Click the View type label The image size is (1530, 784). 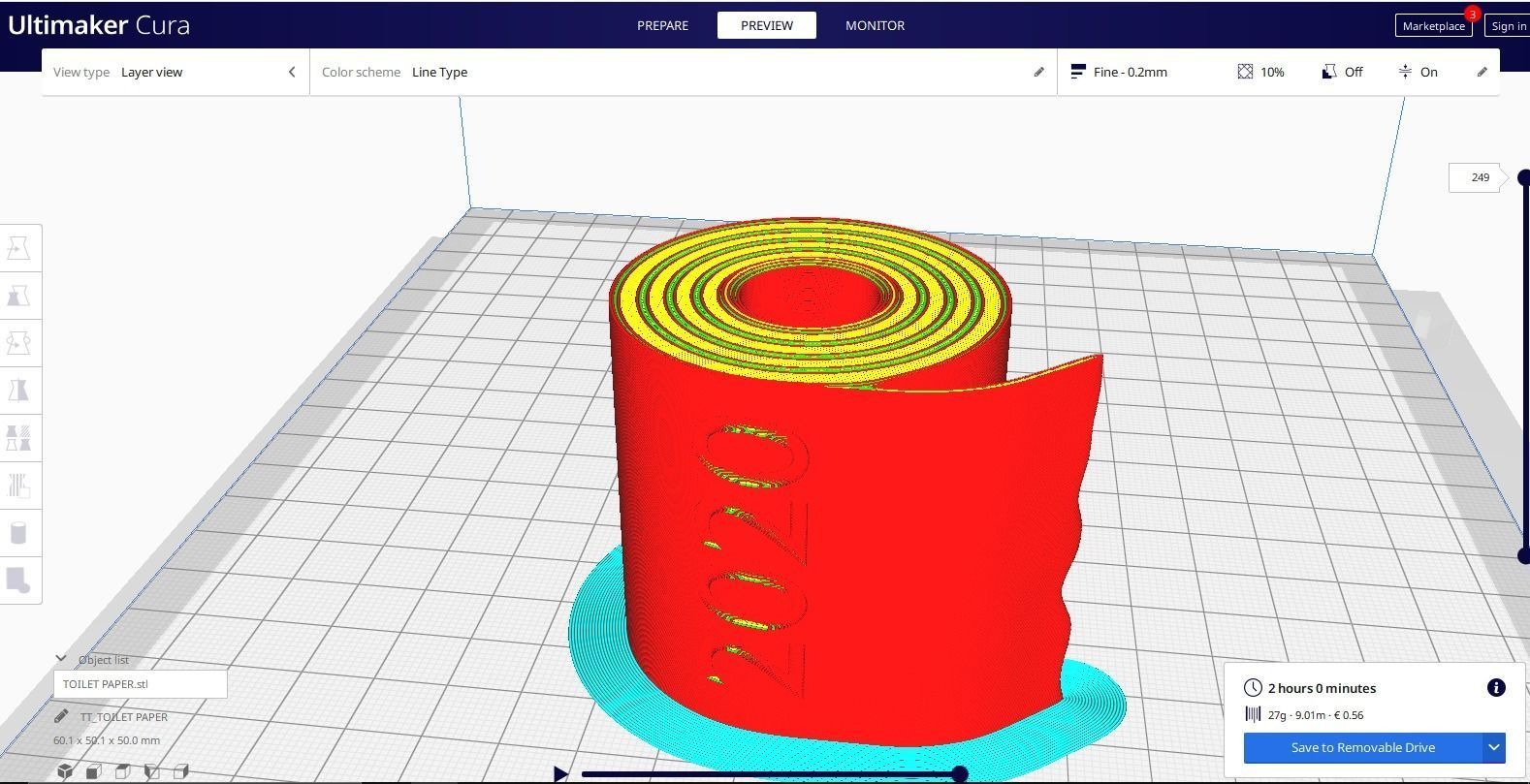[x=81, y=72]
